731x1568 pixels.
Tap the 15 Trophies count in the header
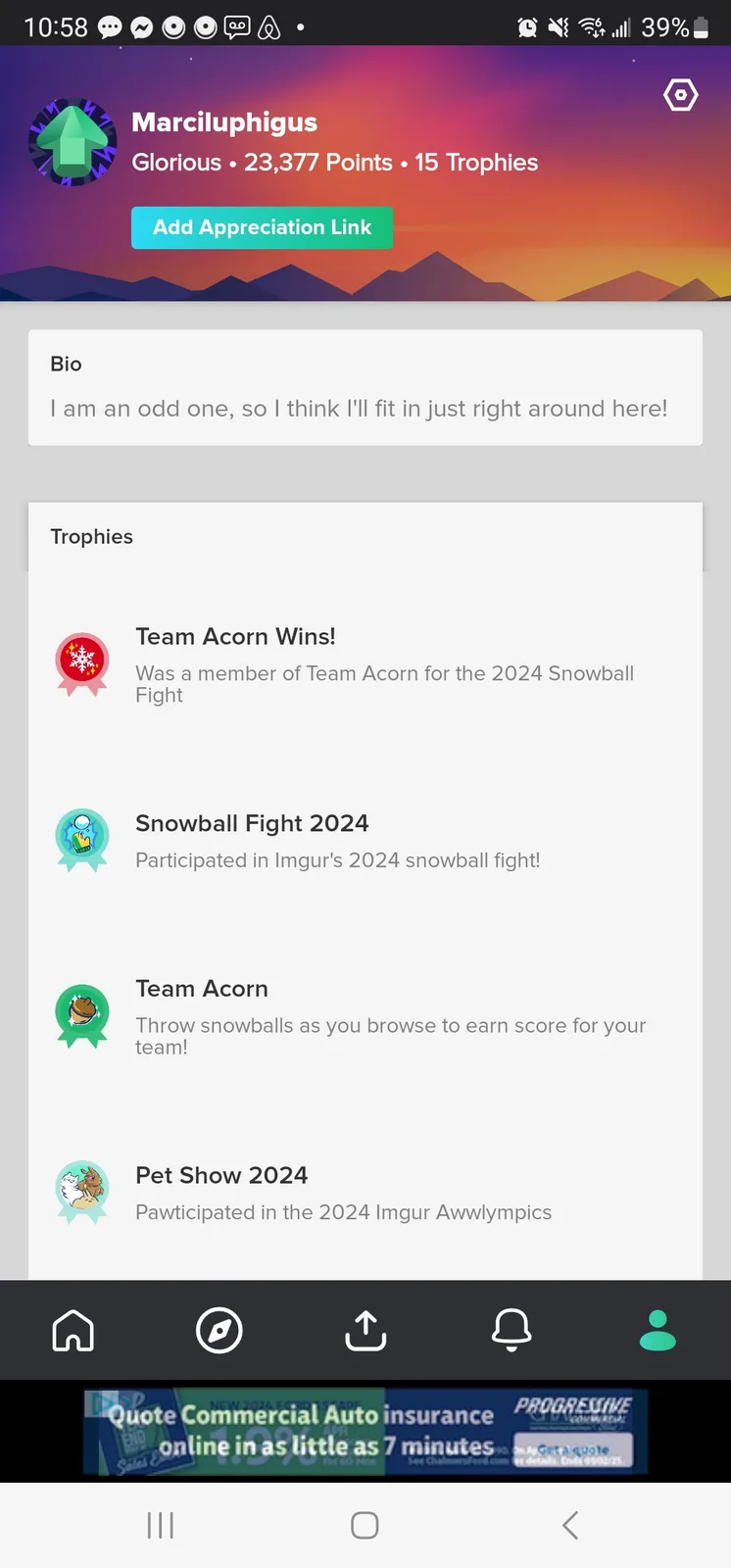click(x=476, y=163)
